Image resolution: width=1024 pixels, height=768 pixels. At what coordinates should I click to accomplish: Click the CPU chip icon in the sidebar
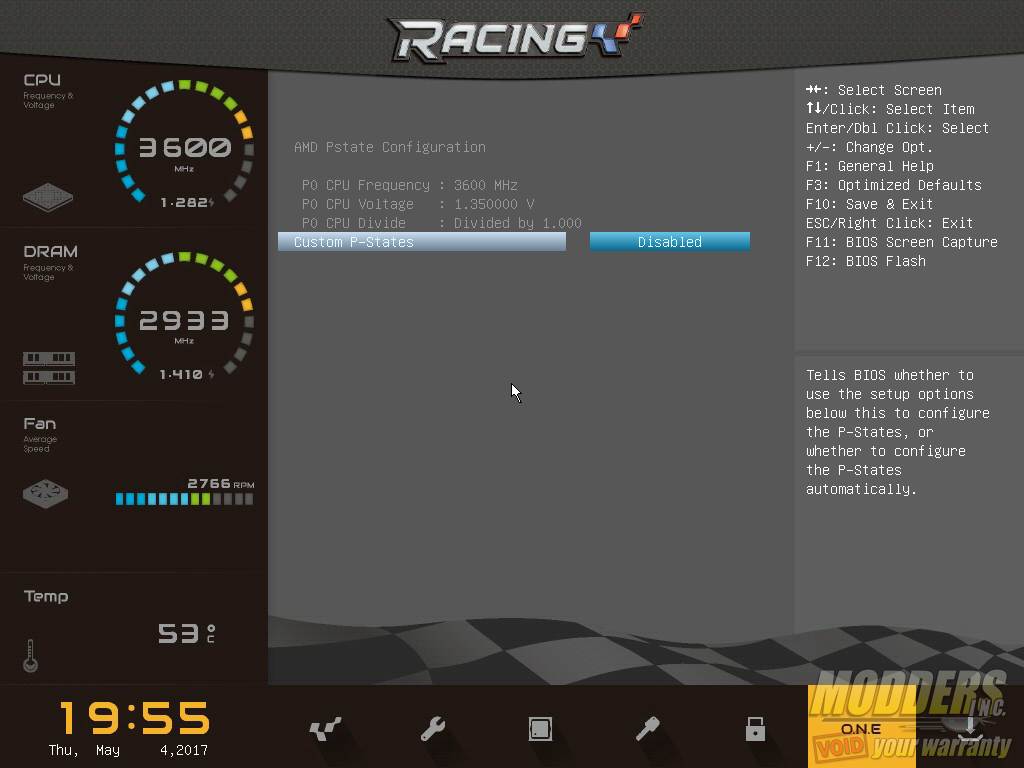click(x=48, y=197)
